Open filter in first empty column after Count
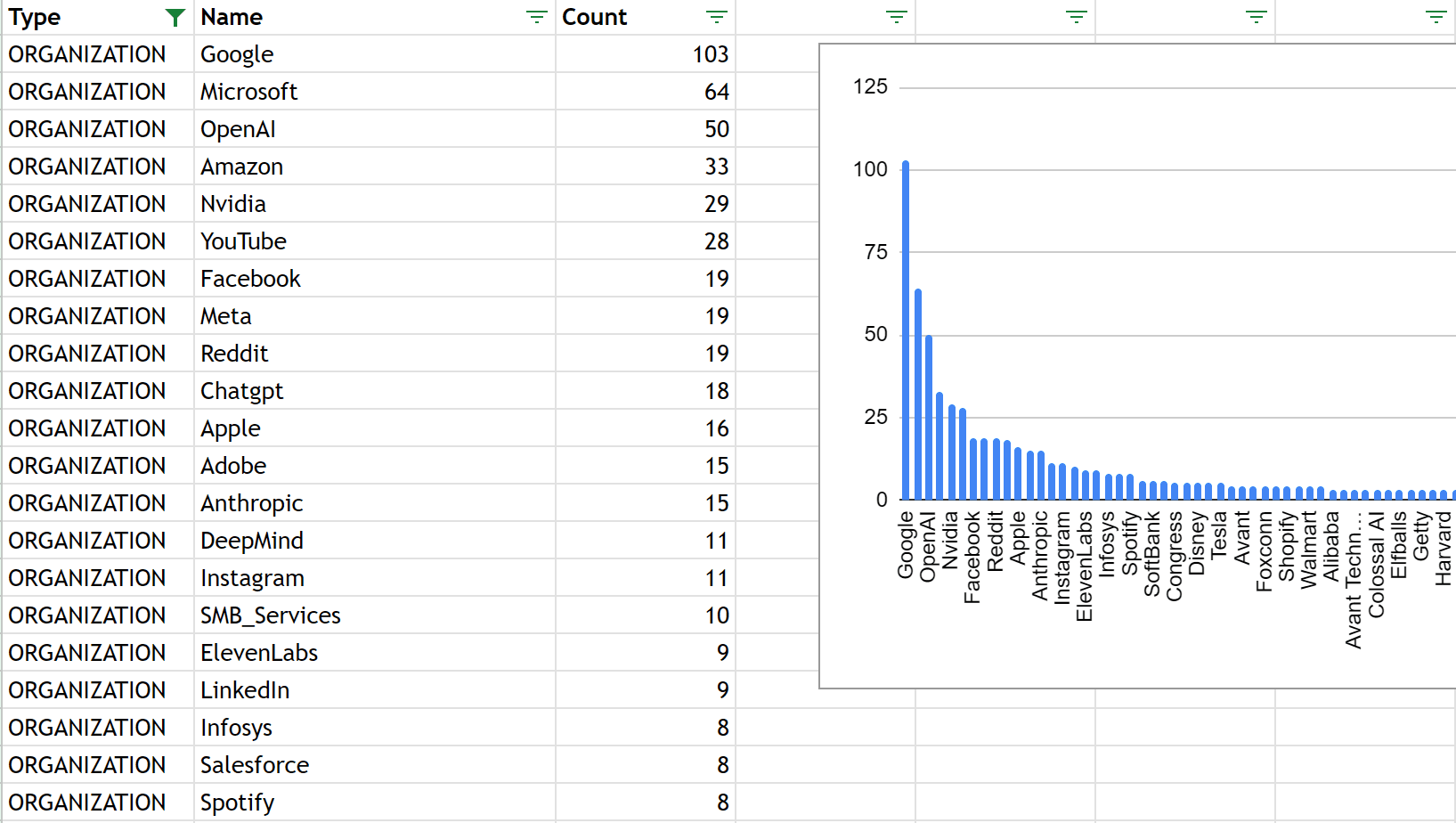Image resolution: width=1456 pixels, height=823 pixels. point(896,17)
